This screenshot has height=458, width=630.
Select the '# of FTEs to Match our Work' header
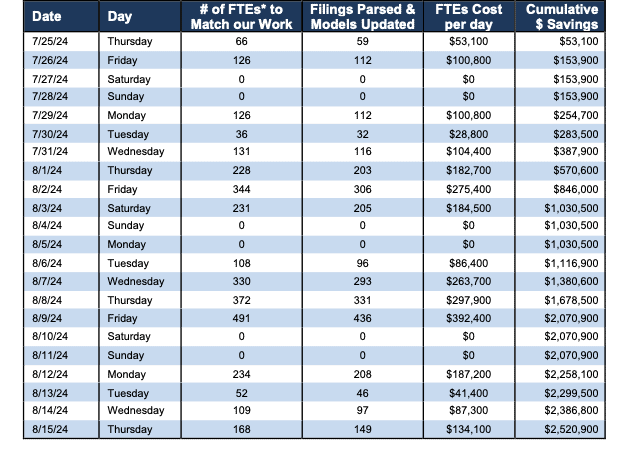click(241, 16)
